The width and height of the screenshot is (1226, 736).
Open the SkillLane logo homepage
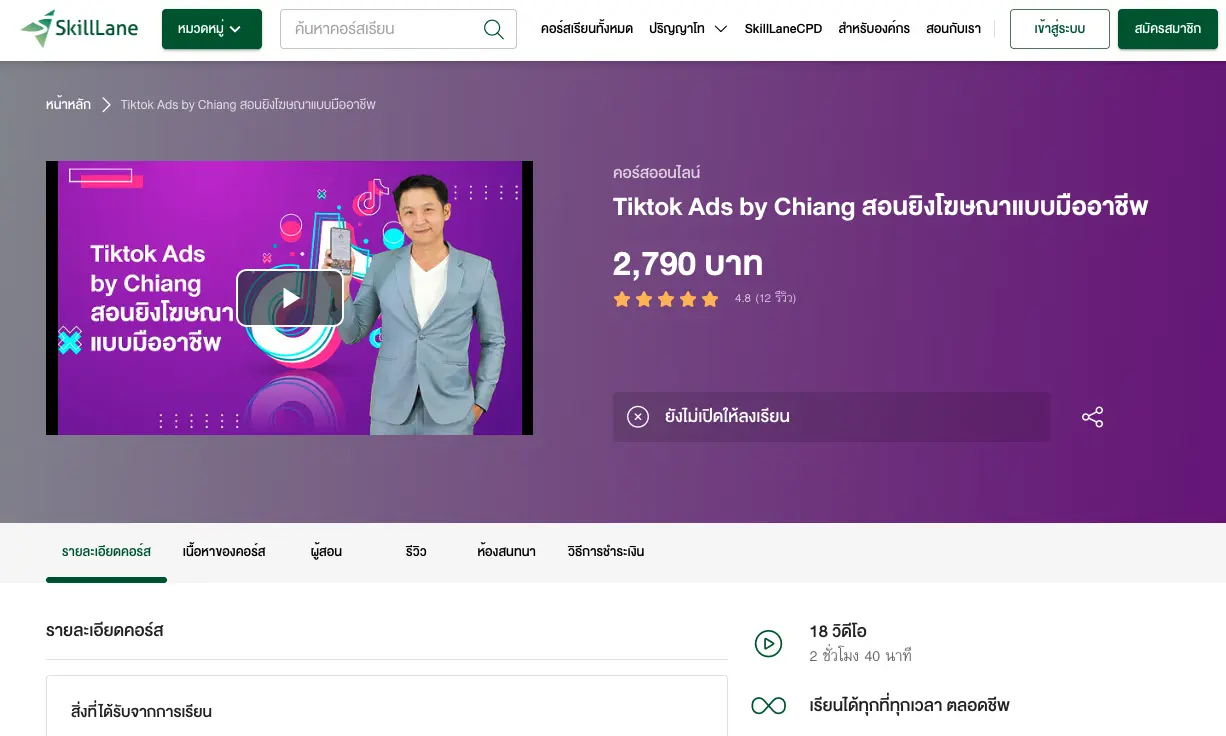(81, 29)
